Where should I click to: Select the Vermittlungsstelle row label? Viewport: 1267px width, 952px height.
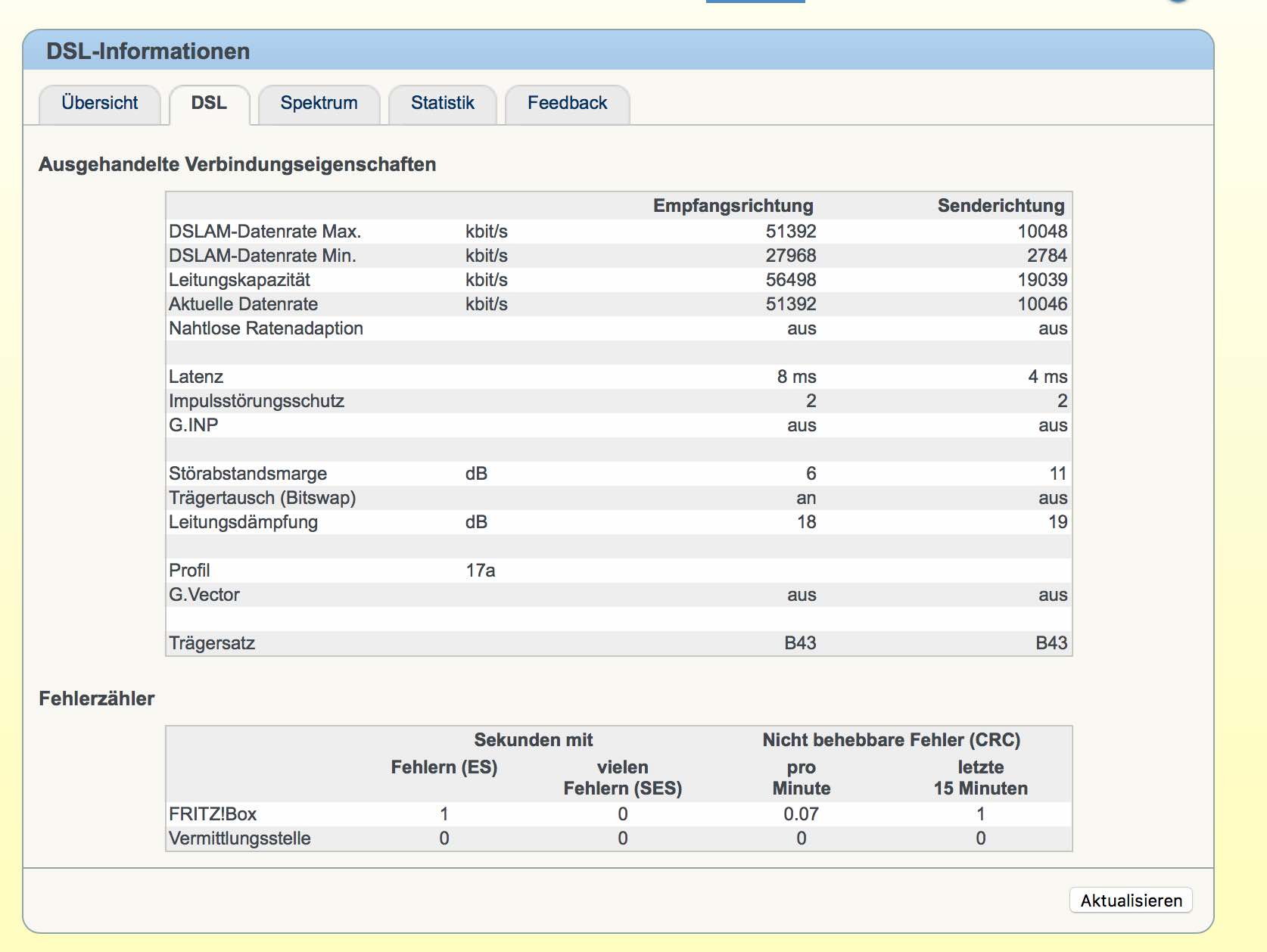point(240,838)
